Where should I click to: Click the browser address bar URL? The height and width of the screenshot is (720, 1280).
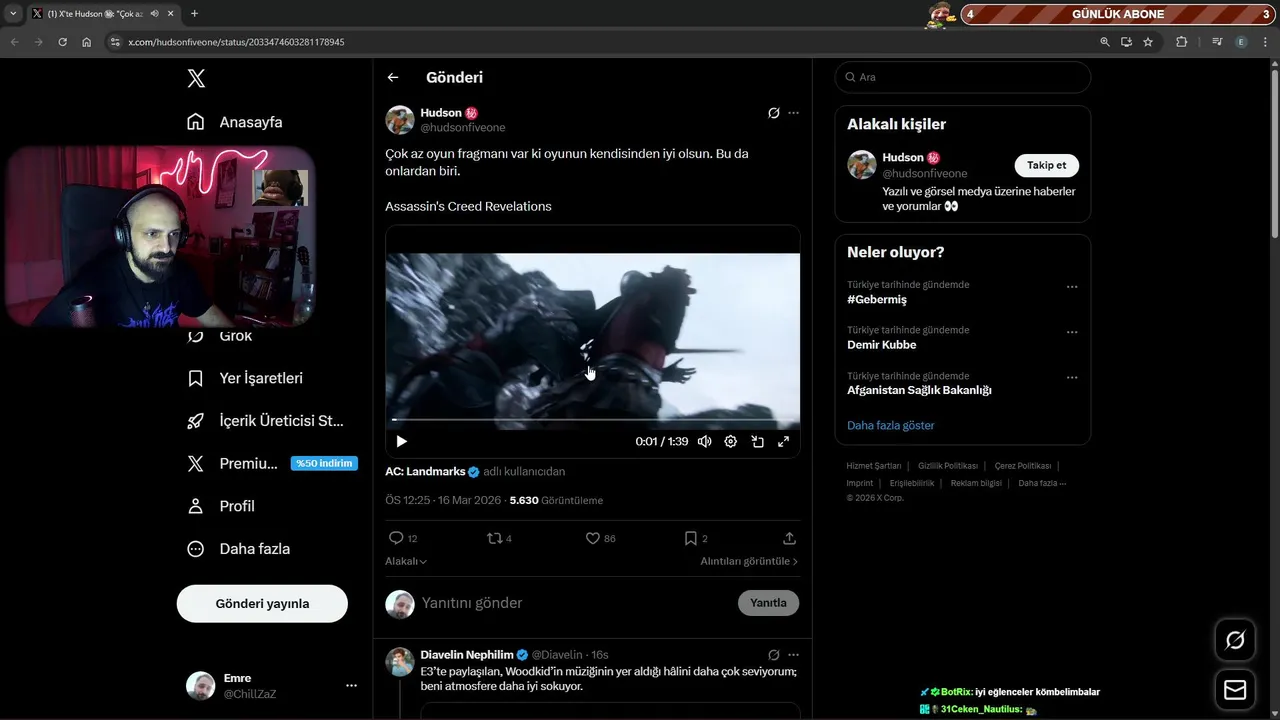(x=236, y=42)
